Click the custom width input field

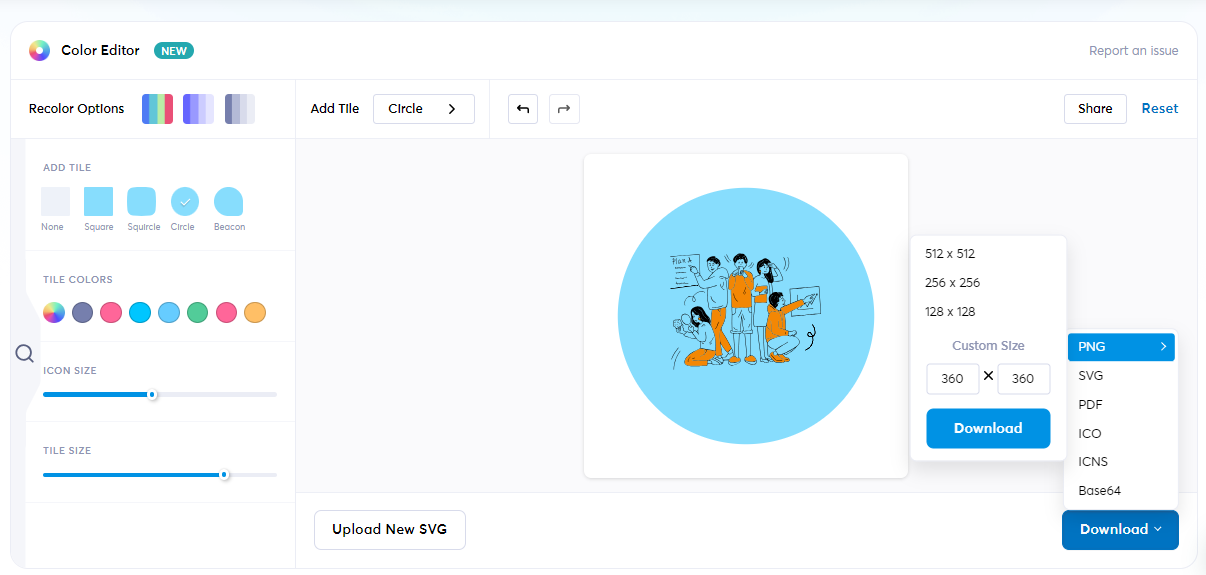[953, 379]
